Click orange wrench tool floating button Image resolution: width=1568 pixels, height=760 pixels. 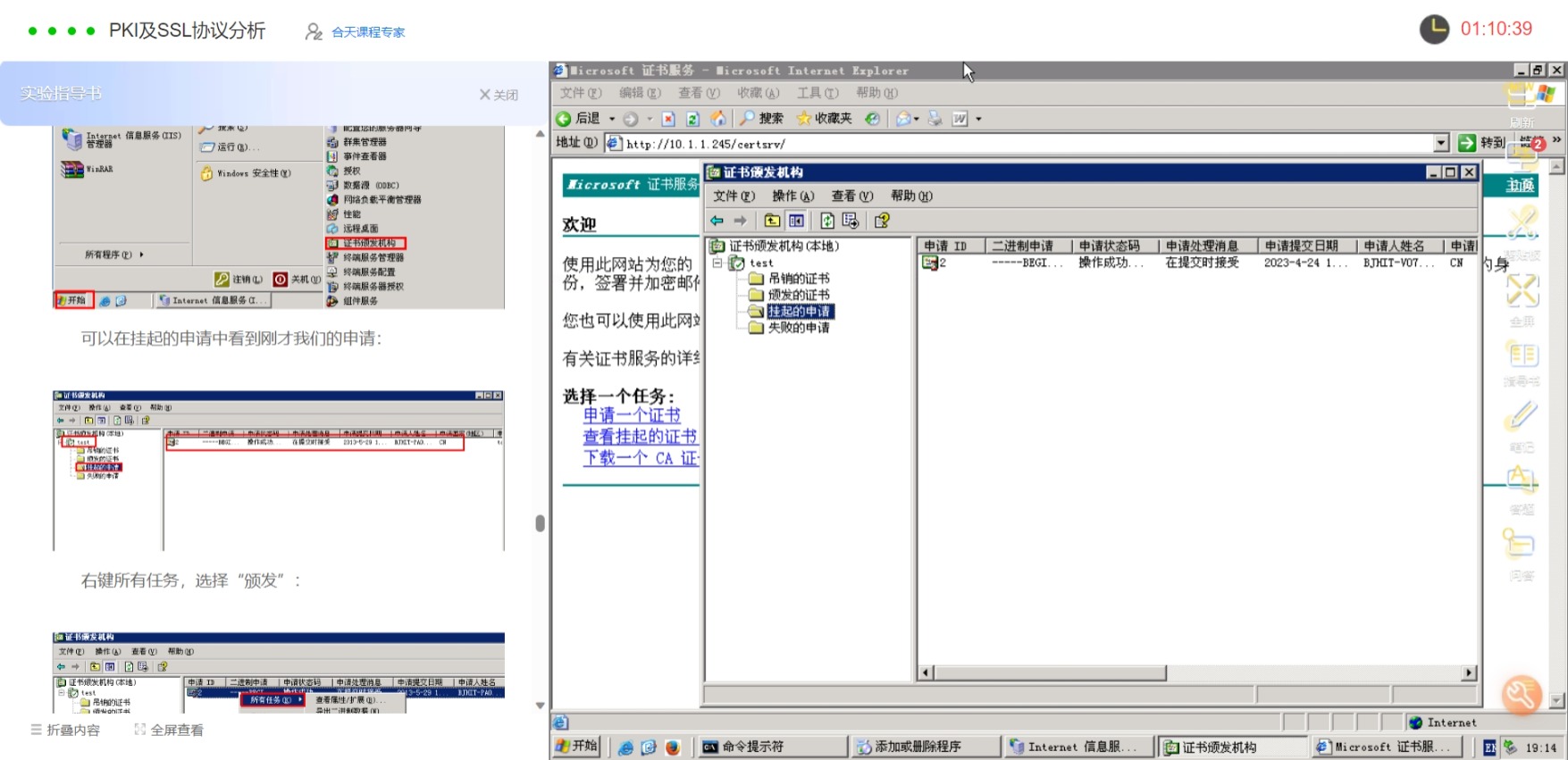pyautogui.click(x=1522, y=695)
